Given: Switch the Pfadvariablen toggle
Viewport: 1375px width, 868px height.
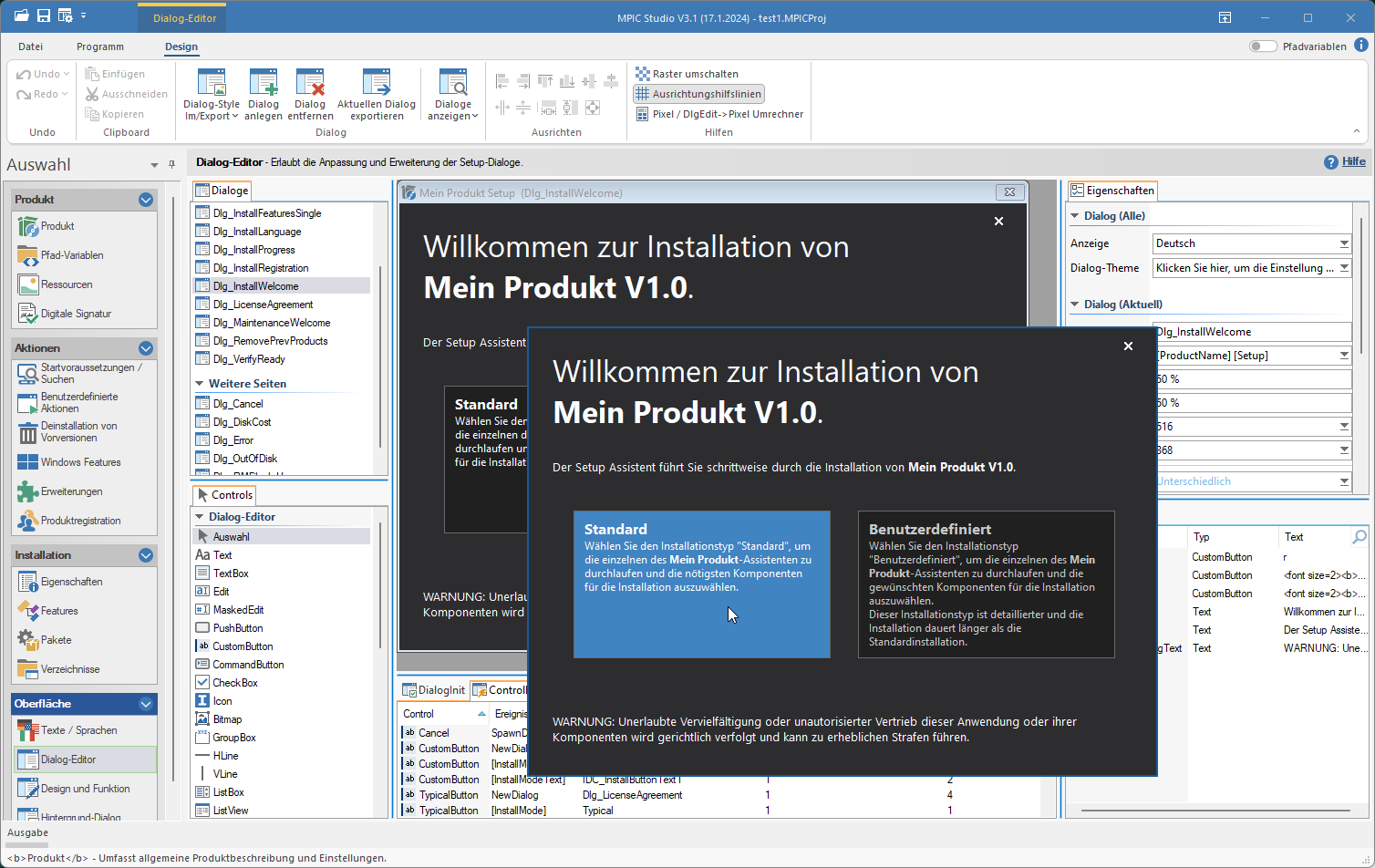Looking at the screenshot, I should pyautogui.click(x=1262, y=46).
